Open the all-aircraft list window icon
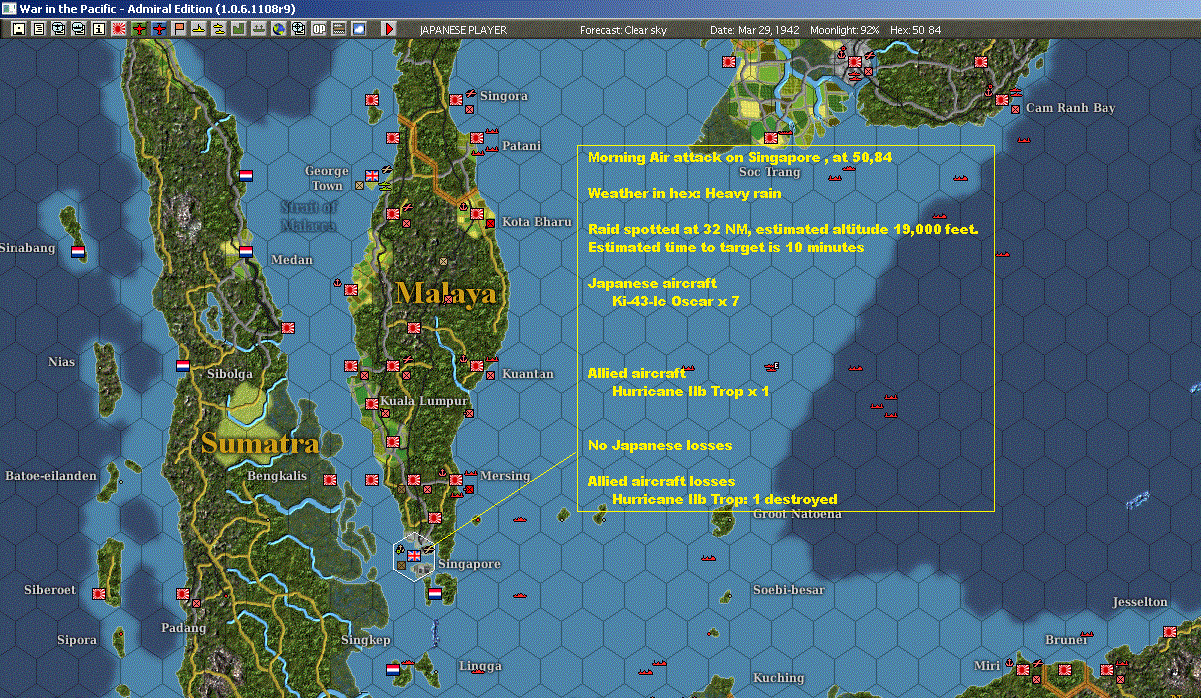 (58, 29)
